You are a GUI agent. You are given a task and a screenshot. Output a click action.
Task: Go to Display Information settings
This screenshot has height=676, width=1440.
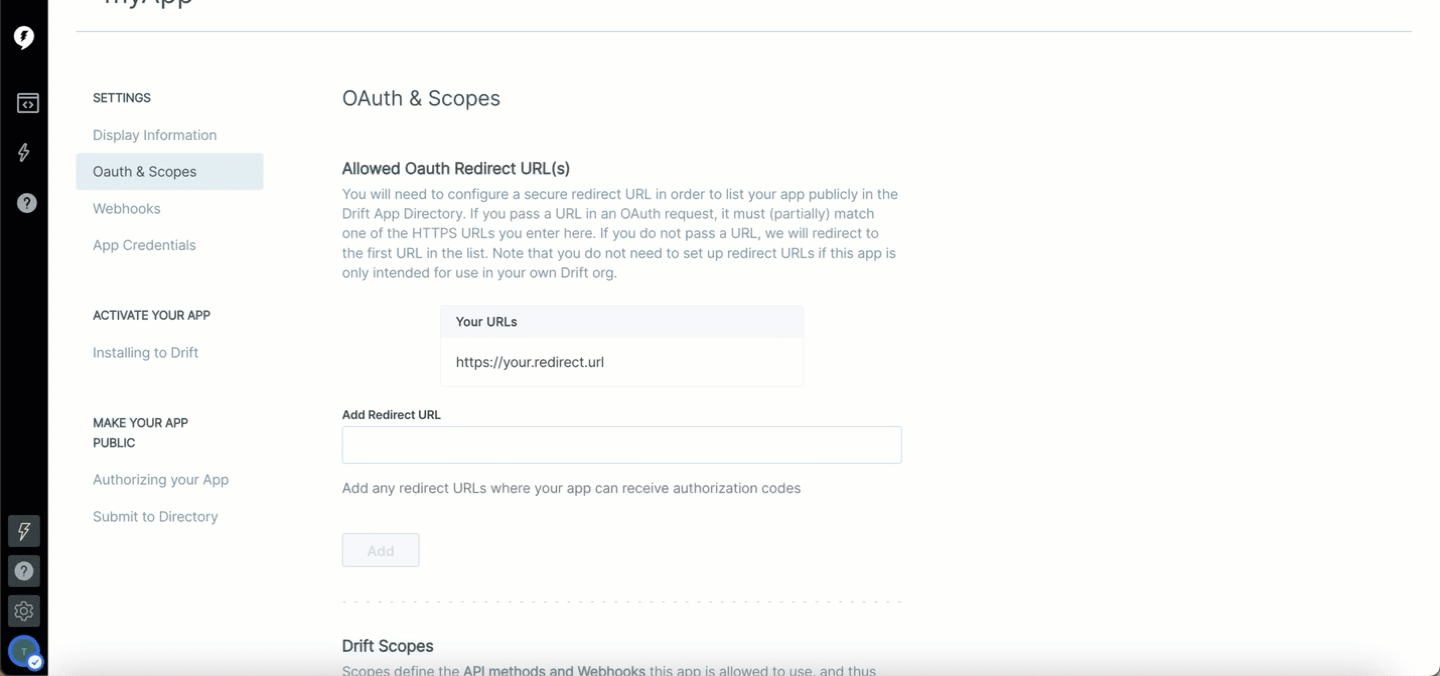pos(155,135)
